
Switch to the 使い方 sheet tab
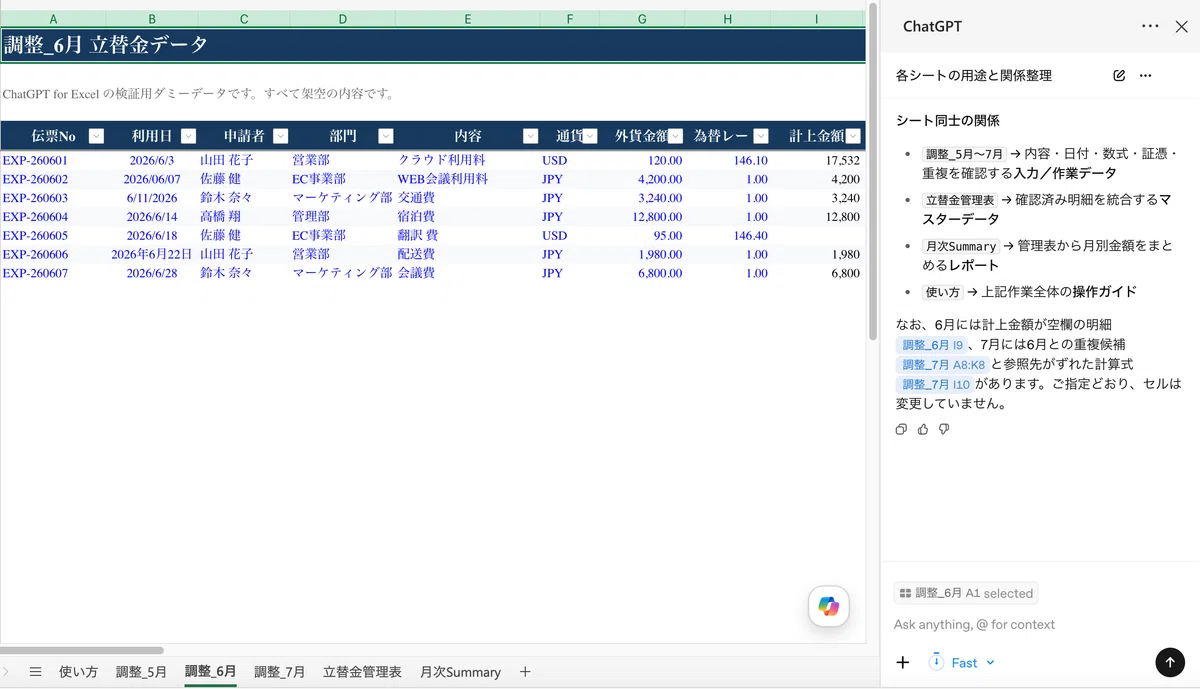[78, 672]
